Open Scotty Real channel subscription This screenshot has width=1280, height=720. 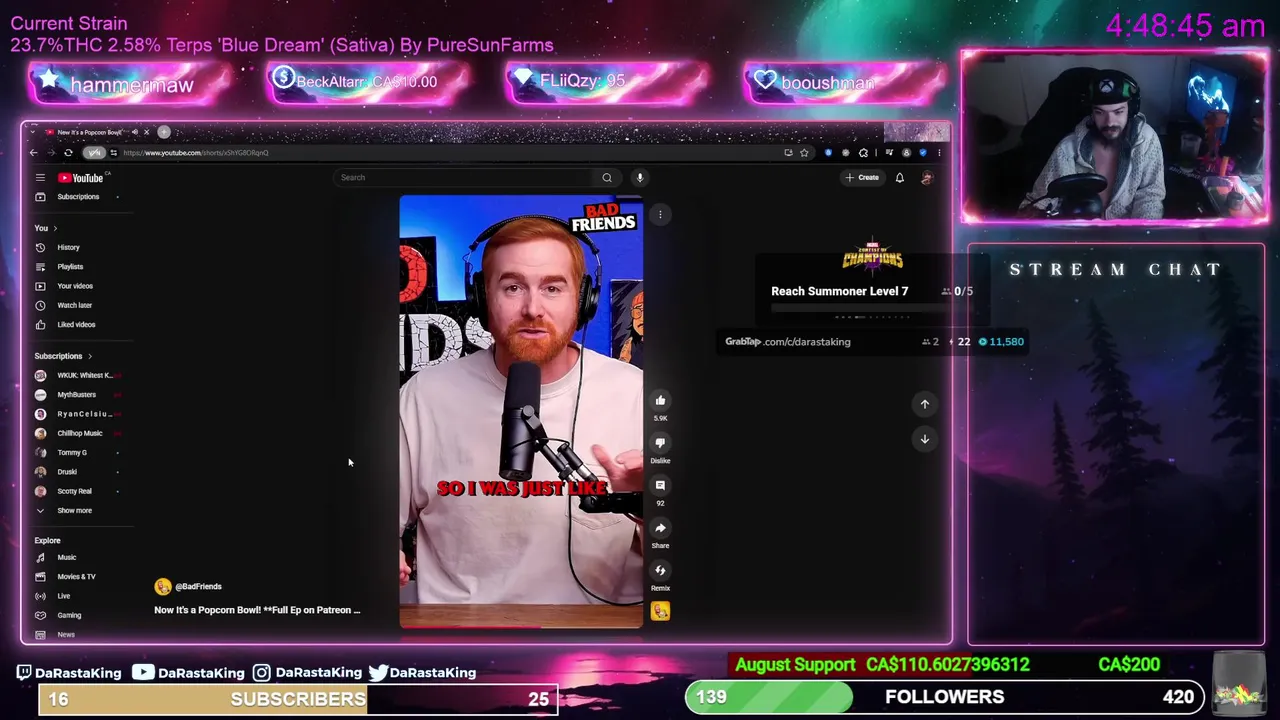[x=77, y=491]
